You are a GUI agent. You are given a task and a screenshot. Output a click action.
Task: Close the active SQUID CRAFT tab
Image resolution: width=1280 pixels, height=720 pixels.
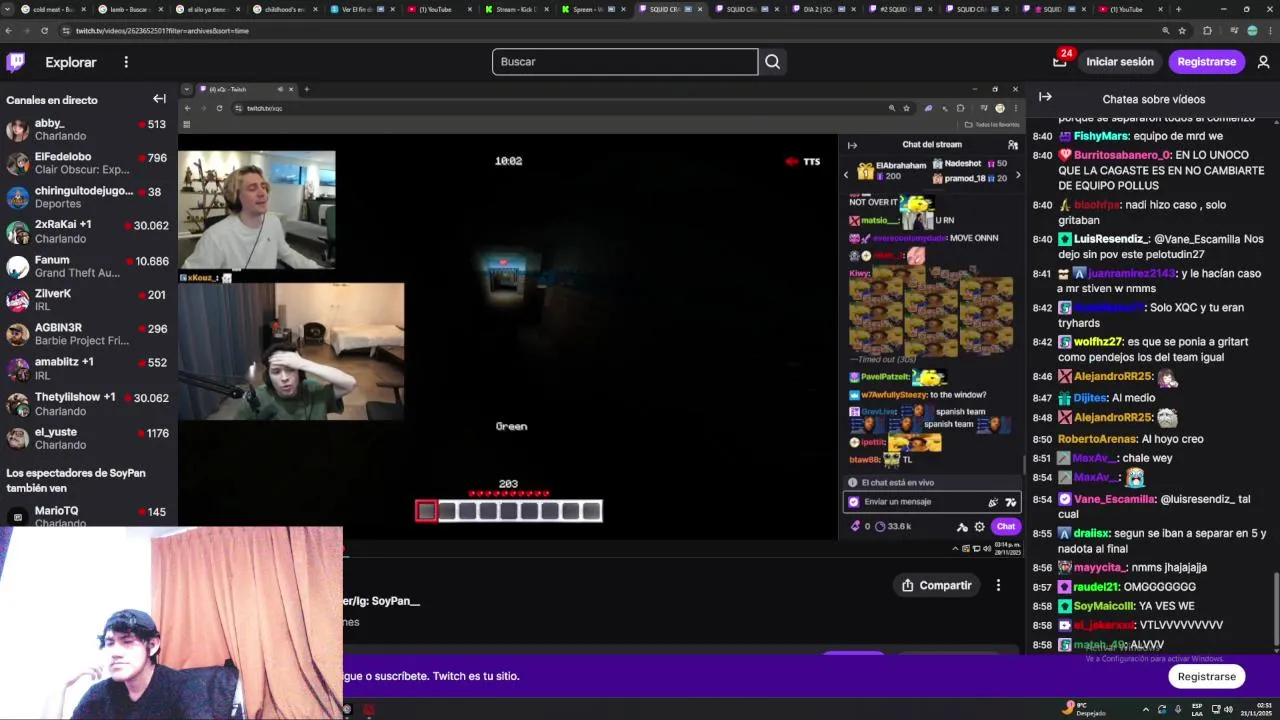[x=700, y=9]
